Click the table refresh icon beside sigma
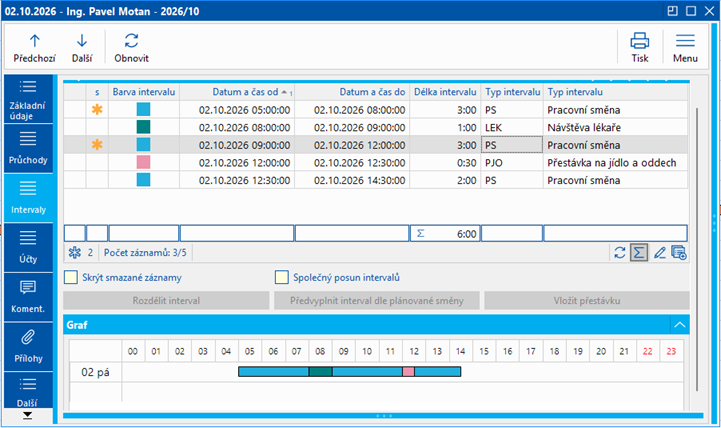The image size is (721, 428). click(619, 252)
